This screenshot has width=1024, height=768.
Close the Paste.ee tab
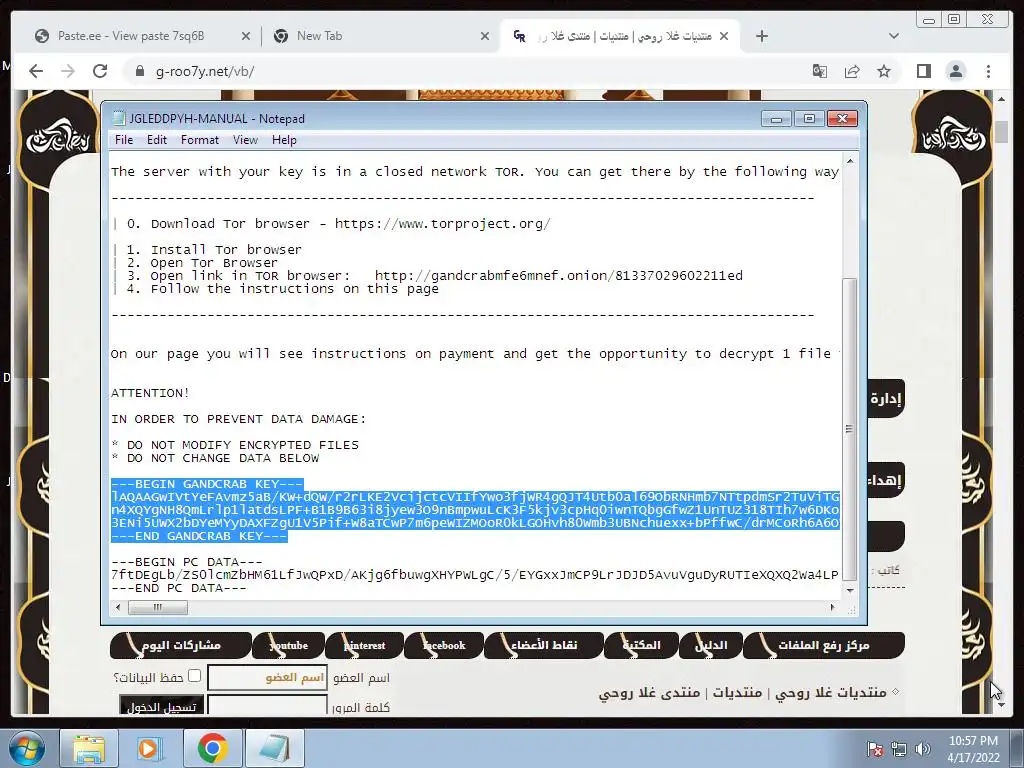[246, 37]
